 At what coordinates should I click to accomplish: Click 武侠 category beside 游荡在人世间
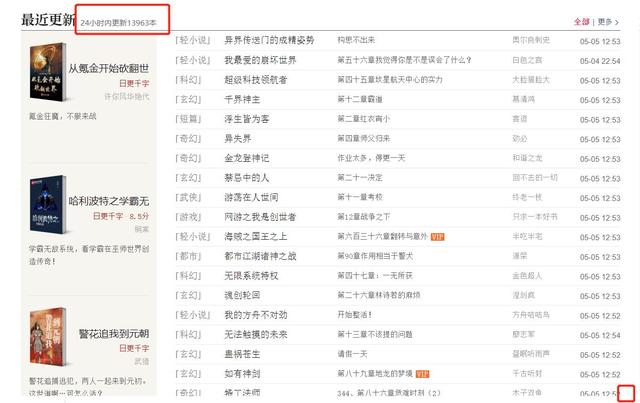click(188, 197)
